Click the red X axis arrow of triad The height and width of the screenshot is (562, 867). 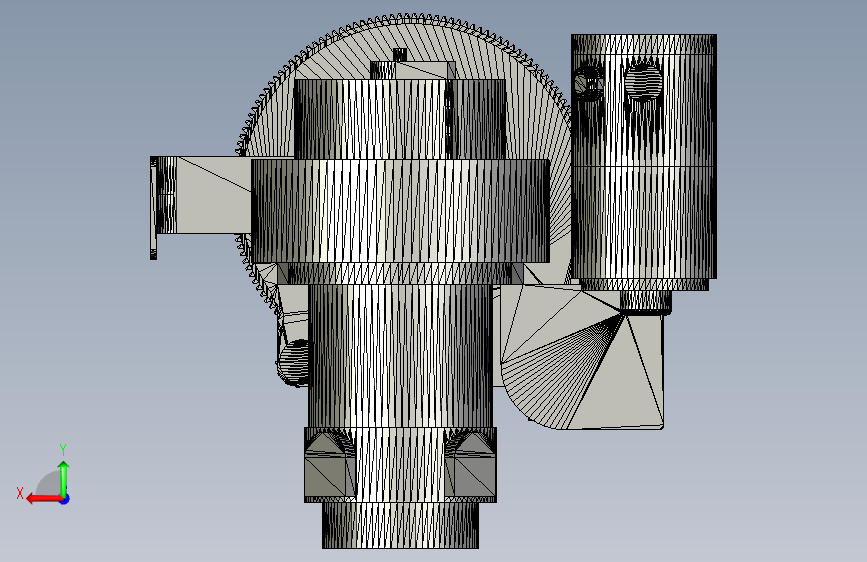tap(43, 499)
